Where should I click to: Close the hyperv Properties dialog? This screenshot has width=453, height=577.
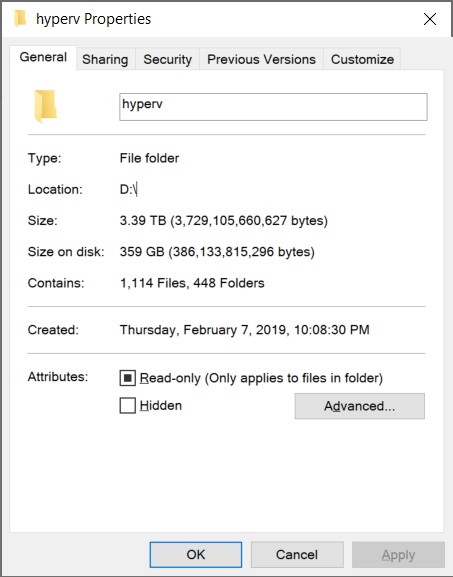point(429,19)
